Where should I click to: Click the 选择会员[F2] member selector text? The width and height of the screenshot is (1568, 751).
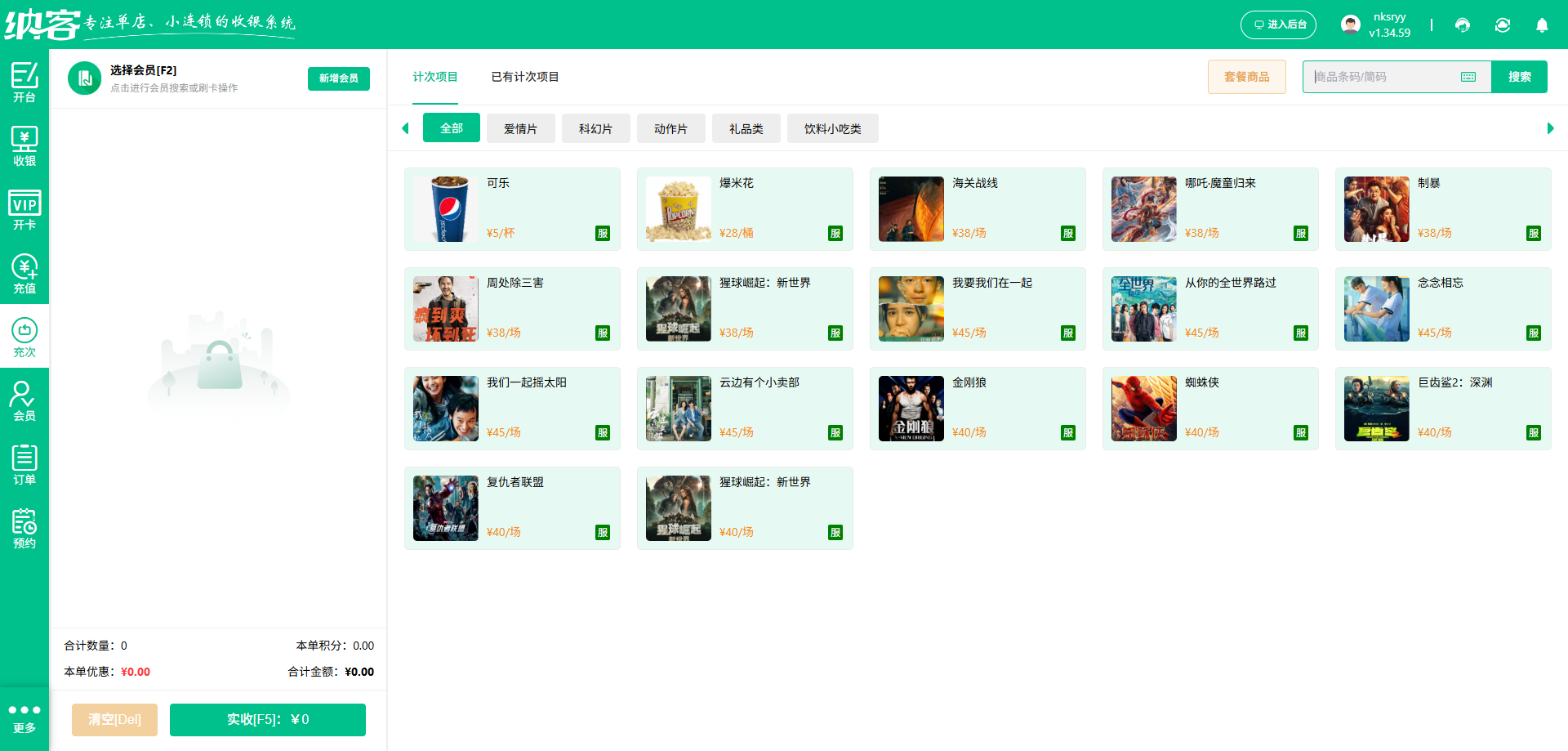144,70
